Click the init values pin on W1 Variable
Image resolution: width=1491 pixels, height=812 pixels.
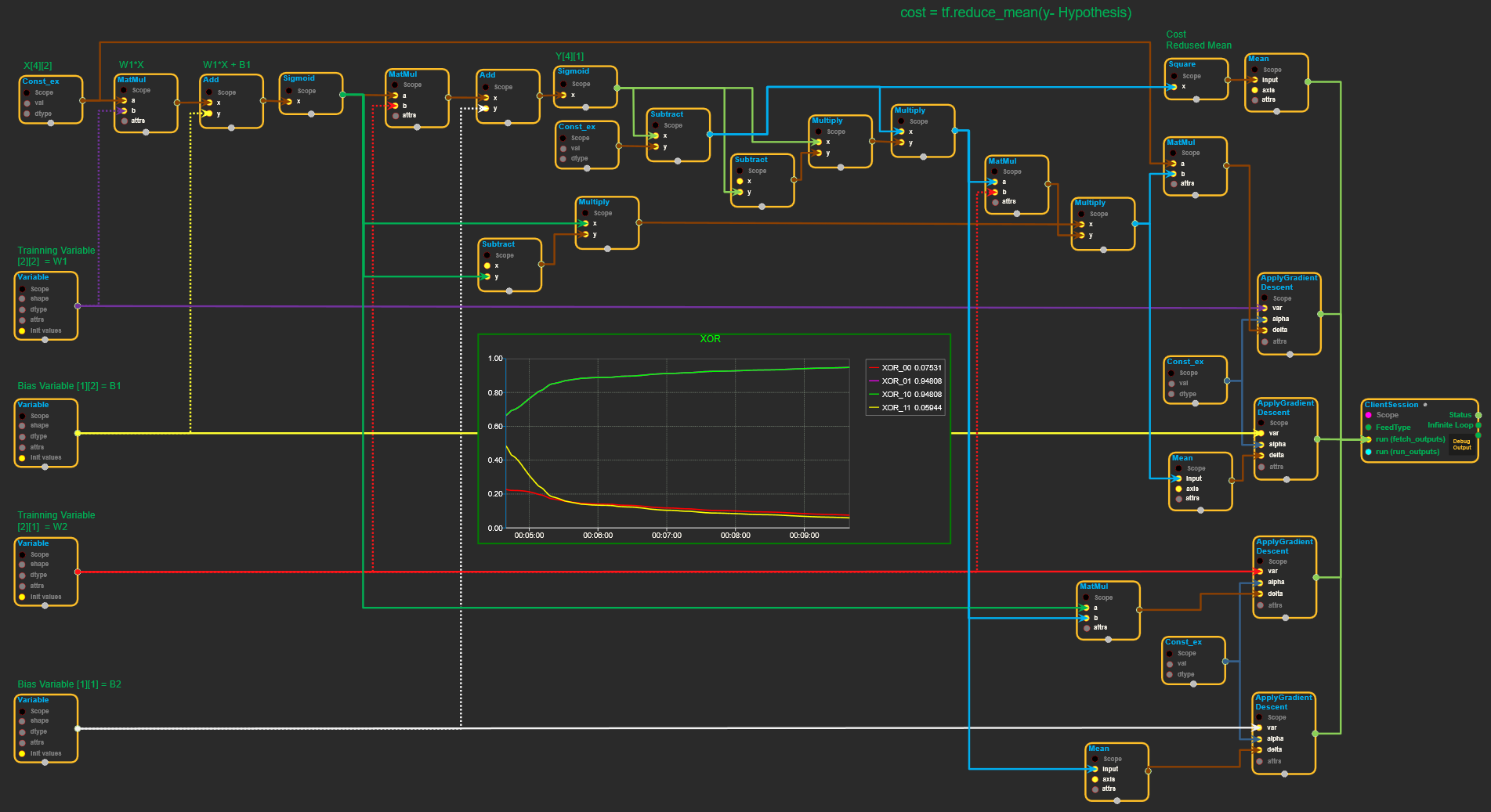22,330
